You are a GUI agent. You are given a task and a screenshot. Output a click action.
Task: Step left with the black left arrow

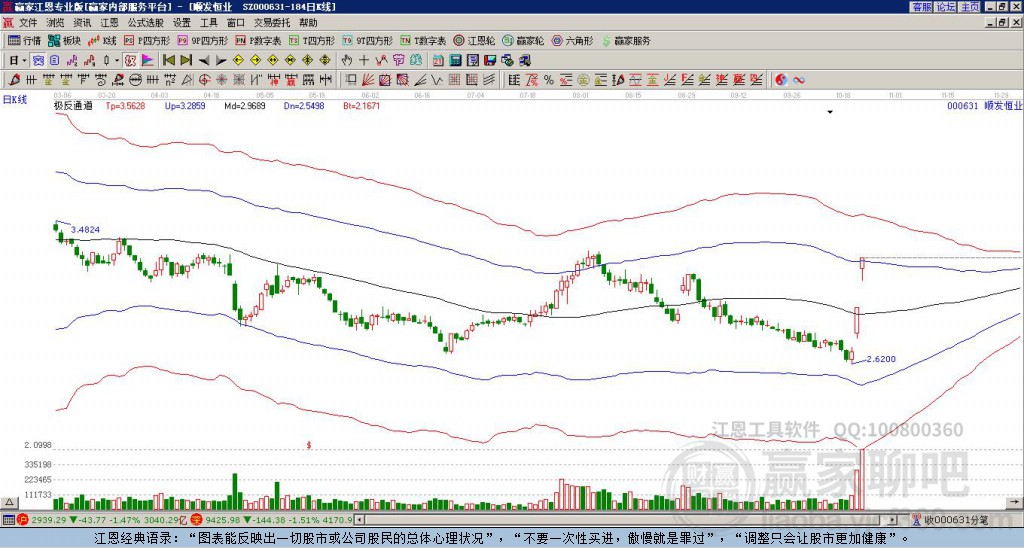coord(204,61)
